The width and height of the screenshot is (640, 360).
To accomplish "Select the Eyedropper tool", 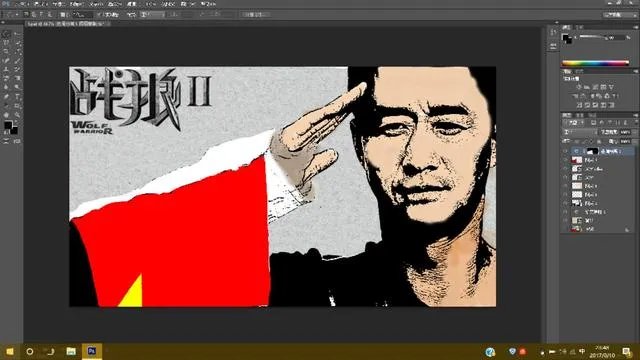I will click(18, 51).
